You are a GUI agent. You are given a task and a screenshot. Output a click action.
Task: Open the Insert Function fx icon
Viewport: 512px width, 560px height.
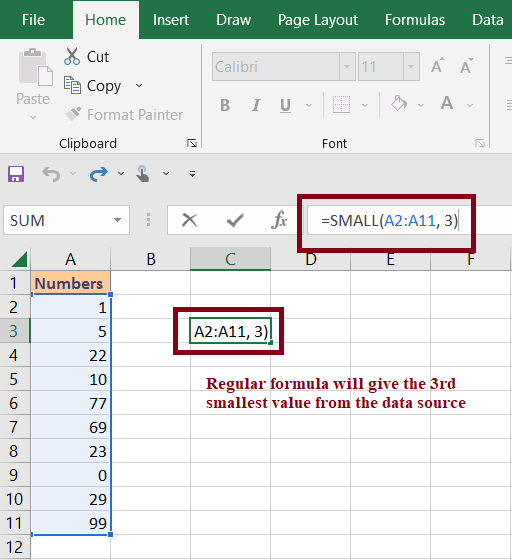pos(279,220)
